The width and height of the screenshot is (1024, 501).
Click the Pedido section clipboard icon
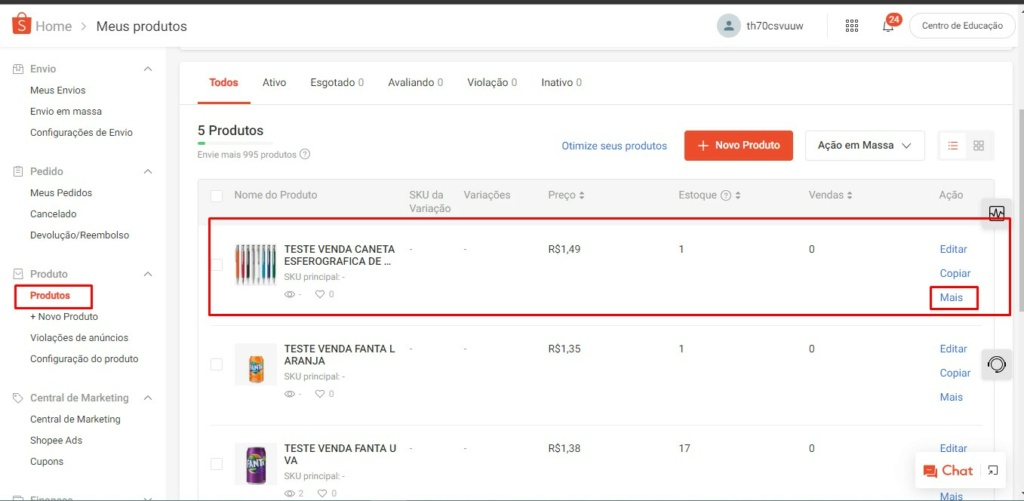point(18,171)
